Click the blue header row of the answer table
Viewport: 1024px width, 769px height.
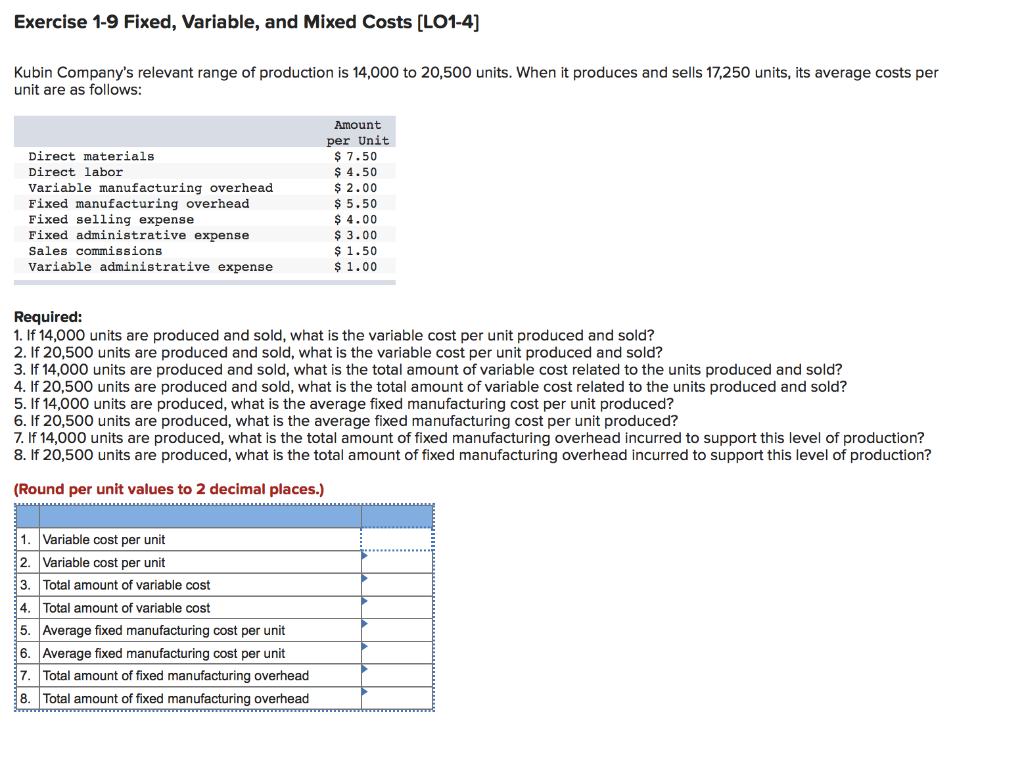(x=222, y=517)
